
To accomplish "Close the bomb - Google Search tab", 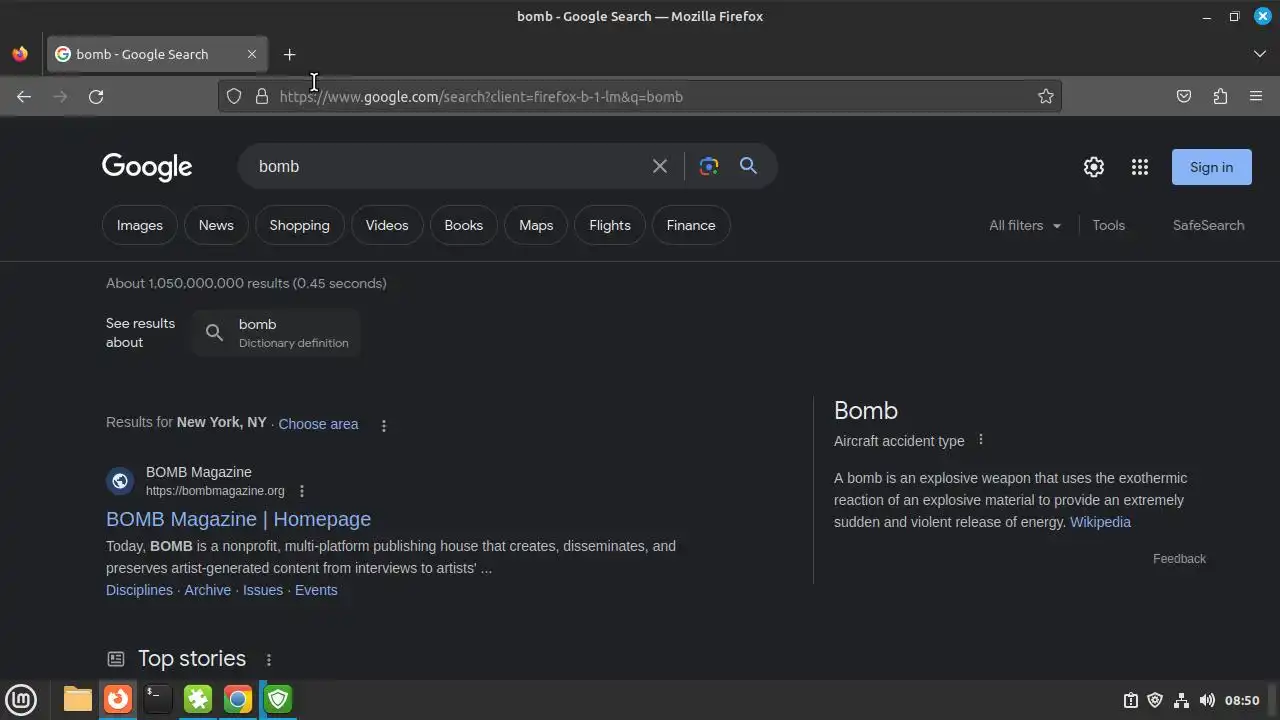I will (252, 54).
